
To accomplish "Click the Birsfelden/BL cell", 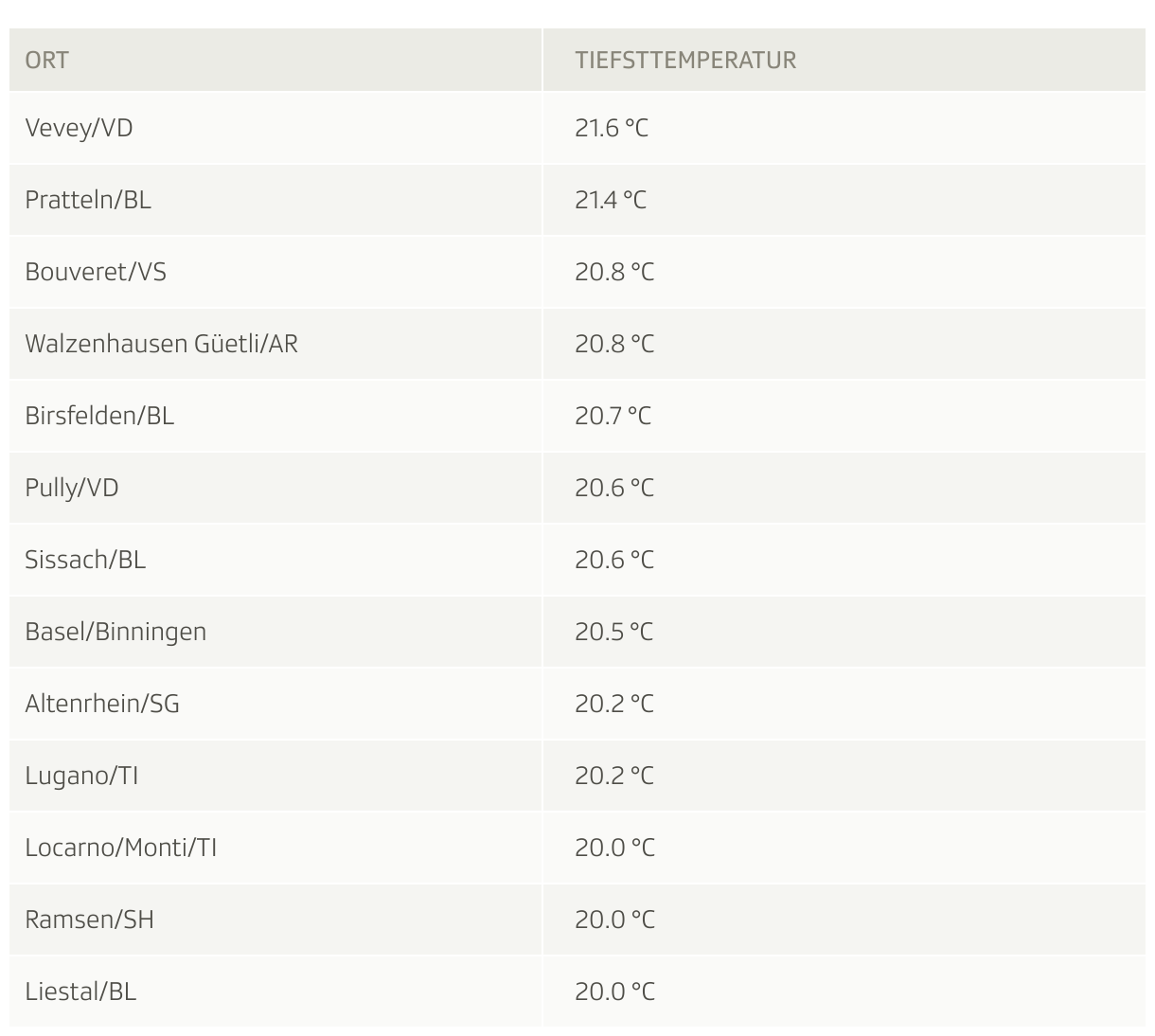I will point(275,416).
